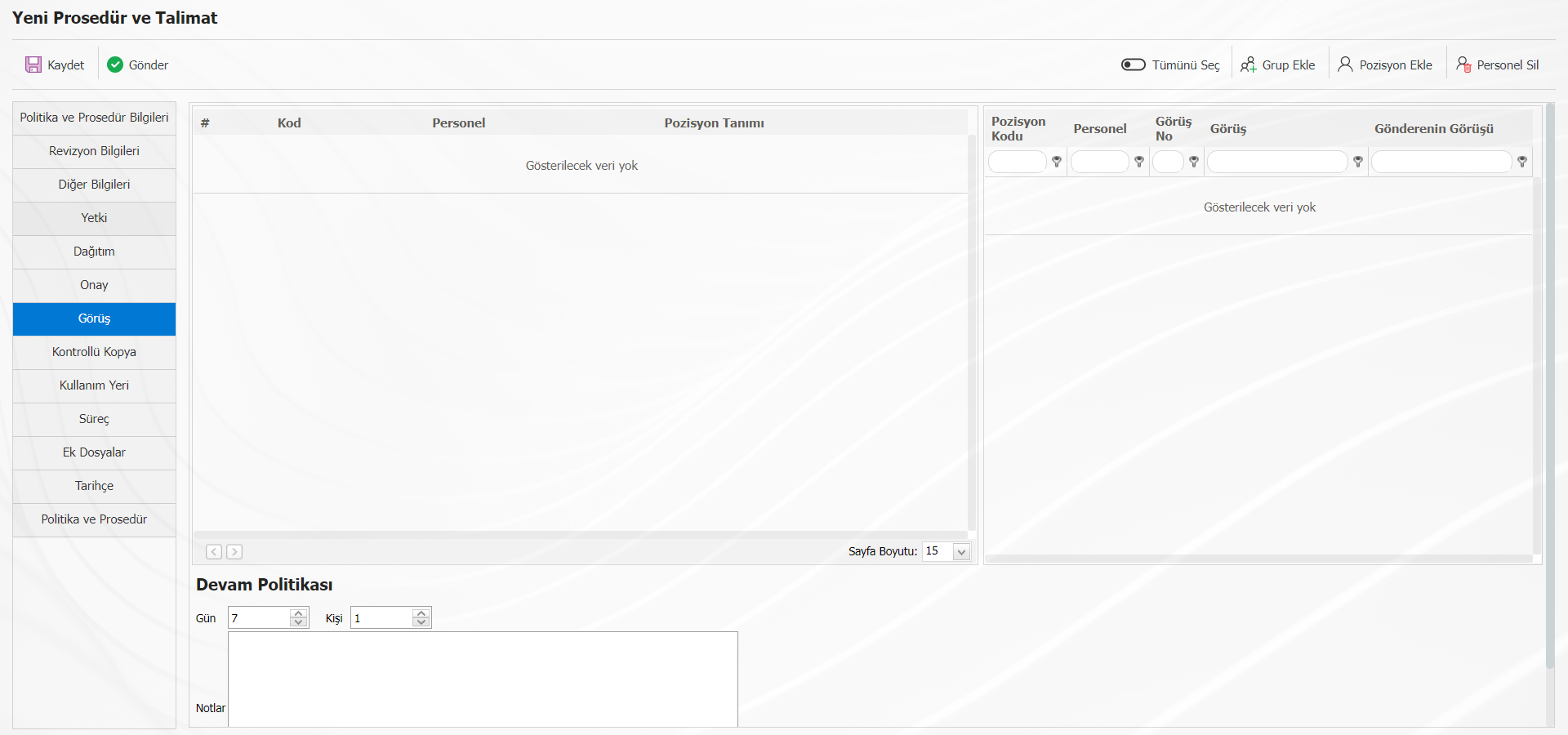Select the Yetki tab
The image size is (1568, 735).
click(x=94, y=218)
